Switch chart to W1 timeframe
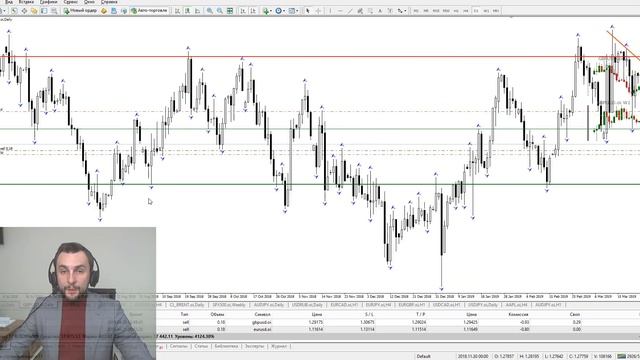 point(486,11)
